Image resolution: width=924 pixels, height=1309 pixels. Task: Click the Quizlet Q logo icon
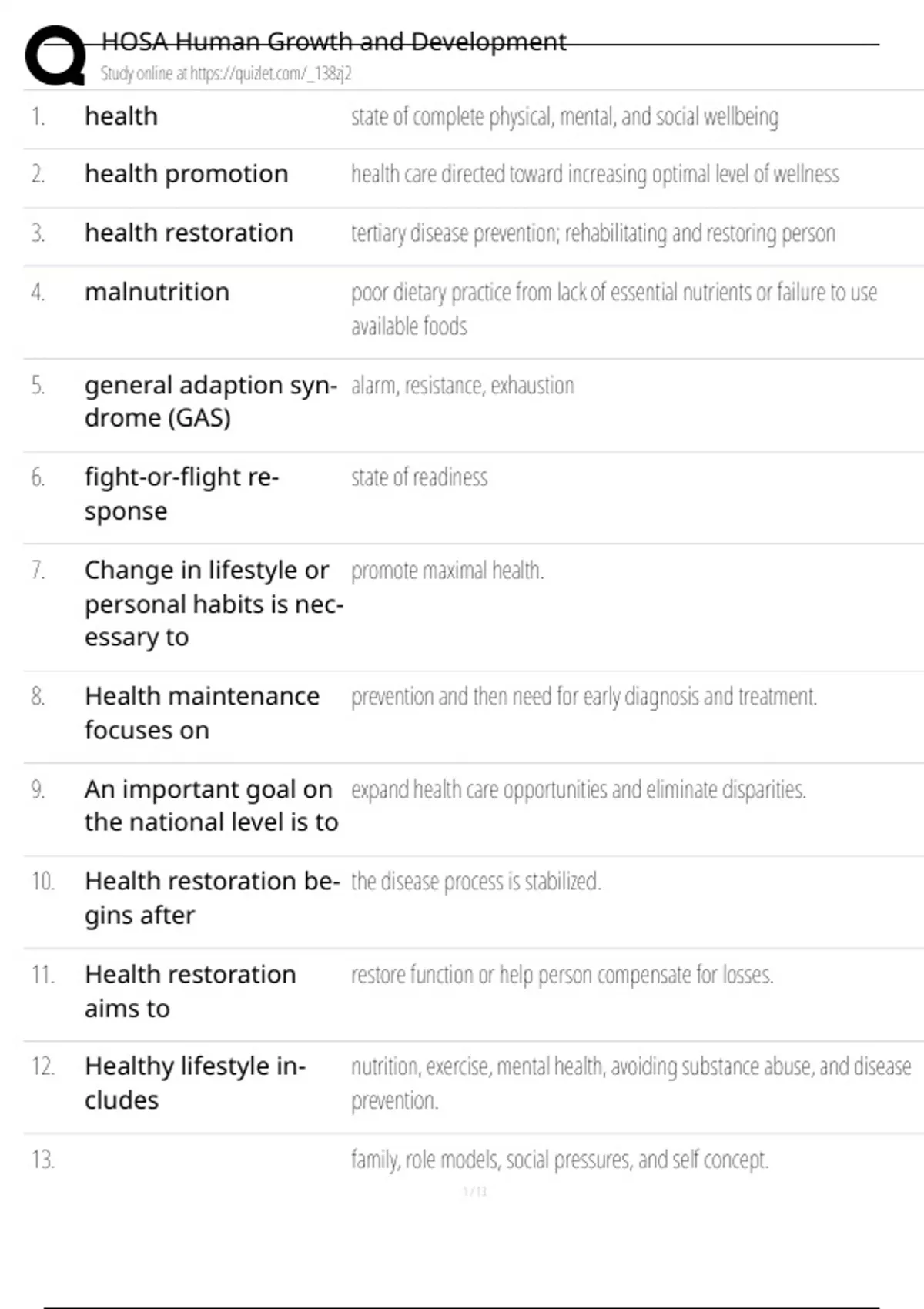point(55,55)
